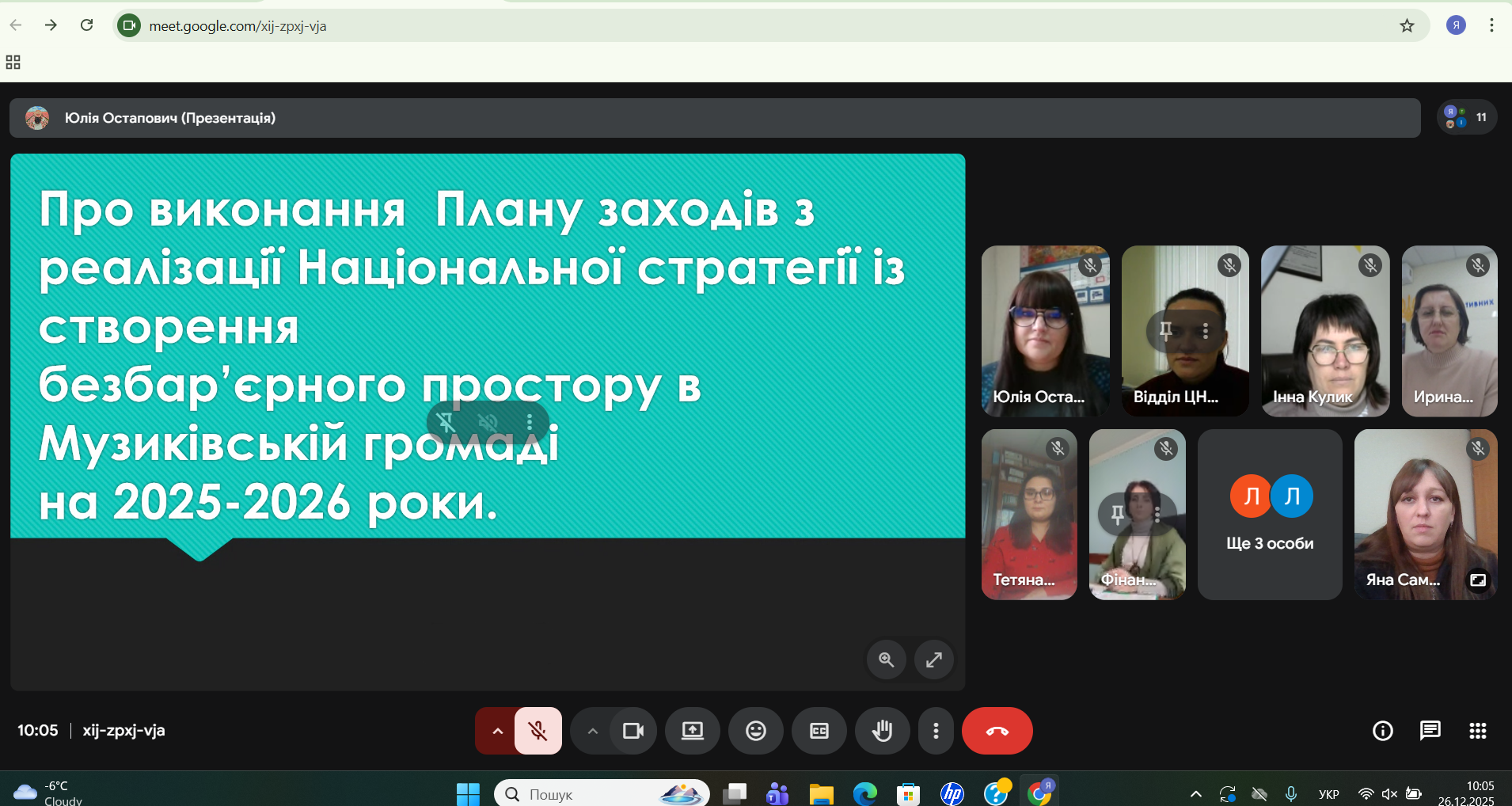Toggle closed captions
The width and height of the screenshot is (1512, 806).
[x=819, y=731]
